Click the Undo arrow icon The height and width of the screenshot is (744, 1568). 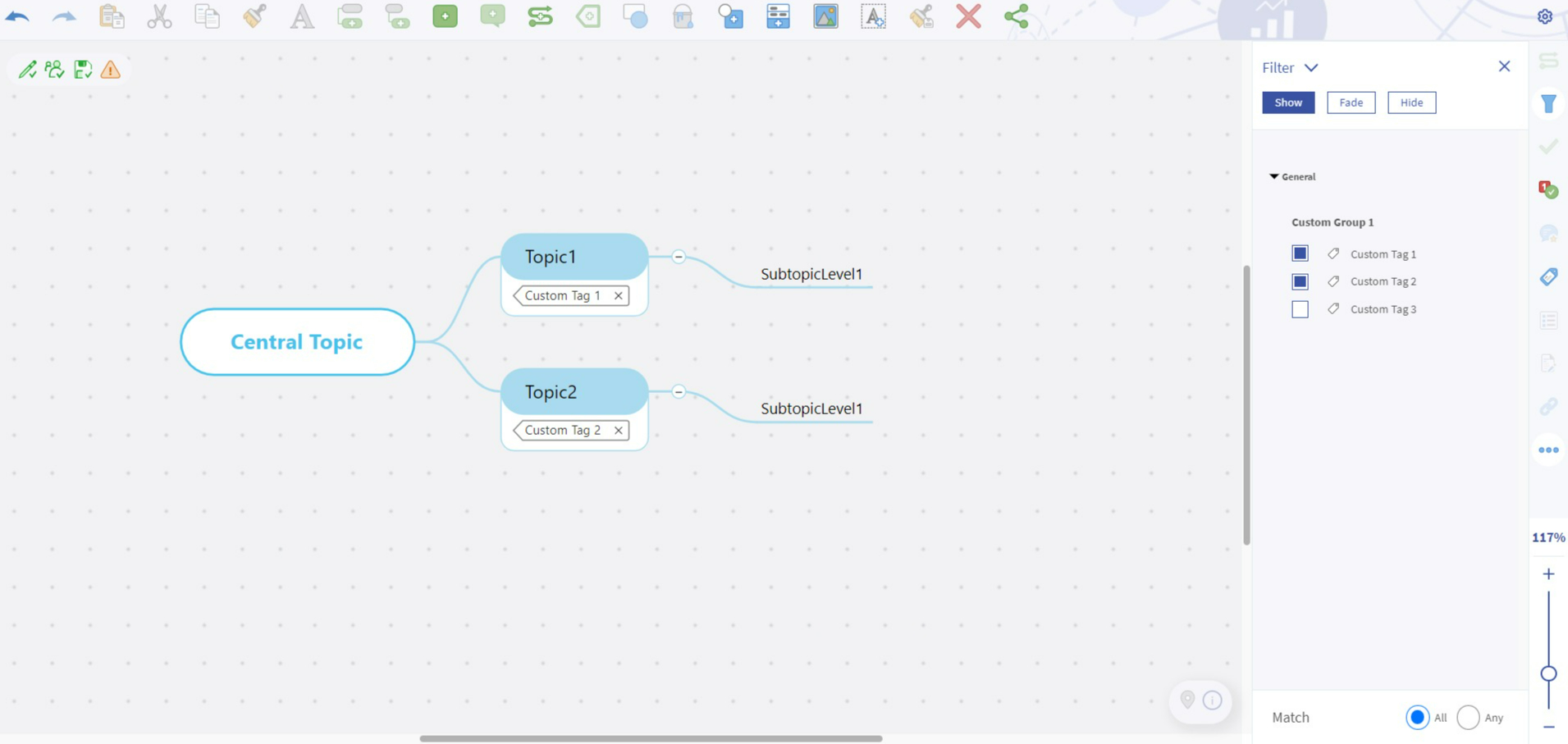17,16
